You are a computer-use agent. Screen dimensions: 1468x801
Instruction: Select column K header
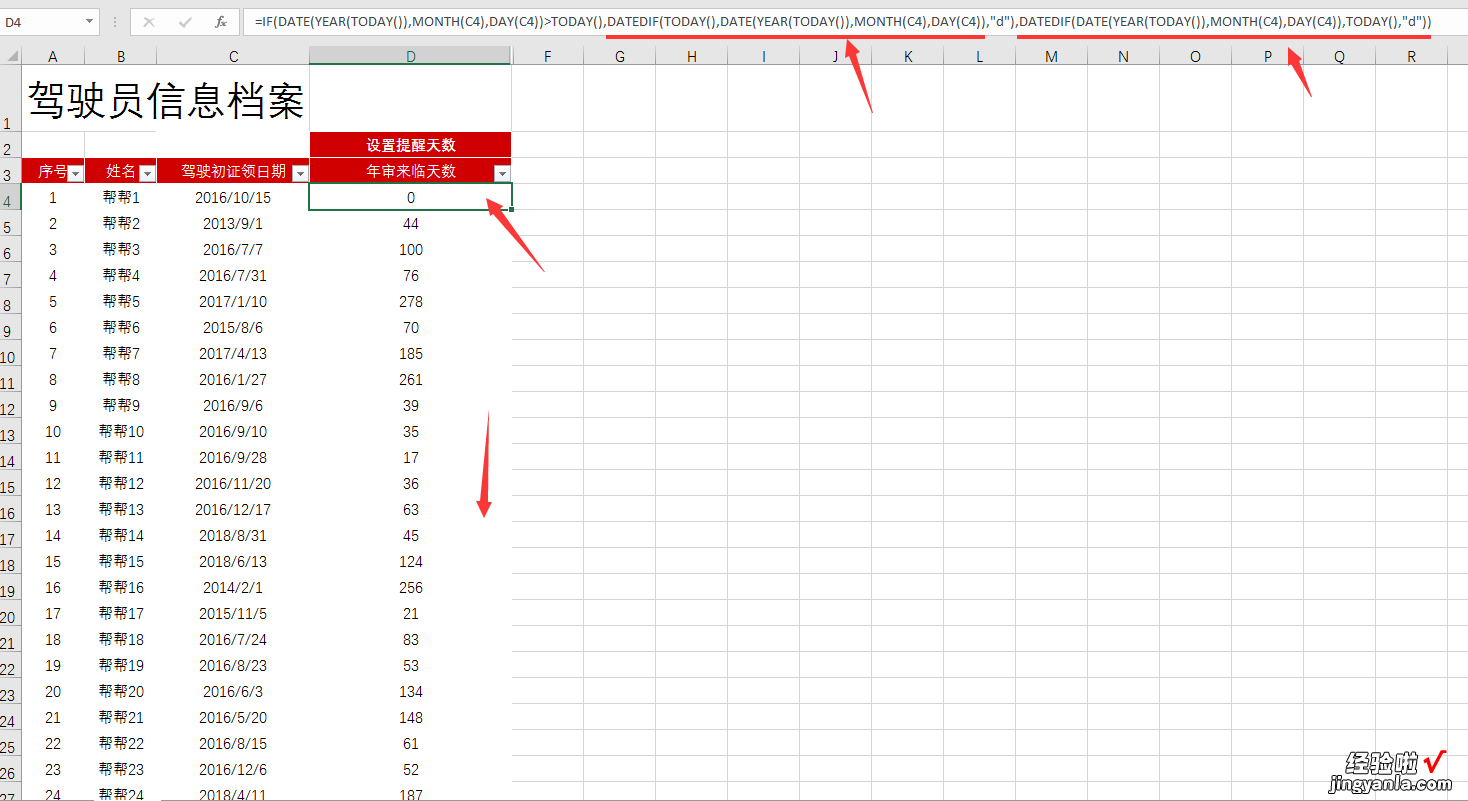click(x=908, y=56)
